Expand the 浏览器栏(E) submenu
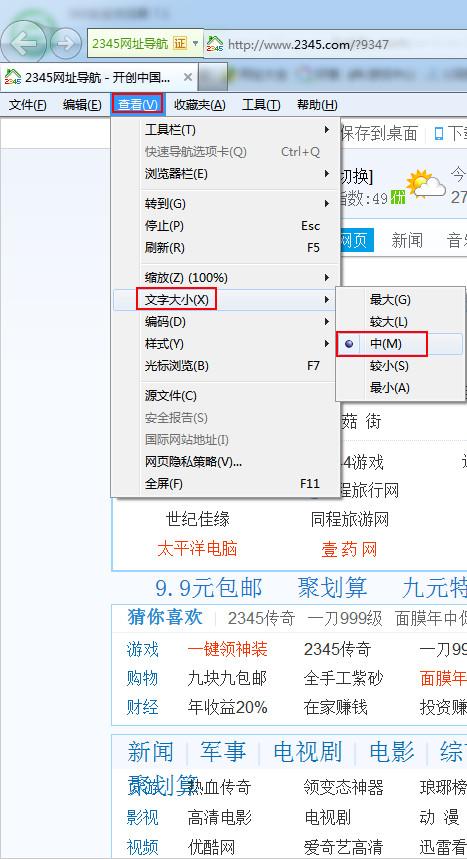 (x=225, y=174)
